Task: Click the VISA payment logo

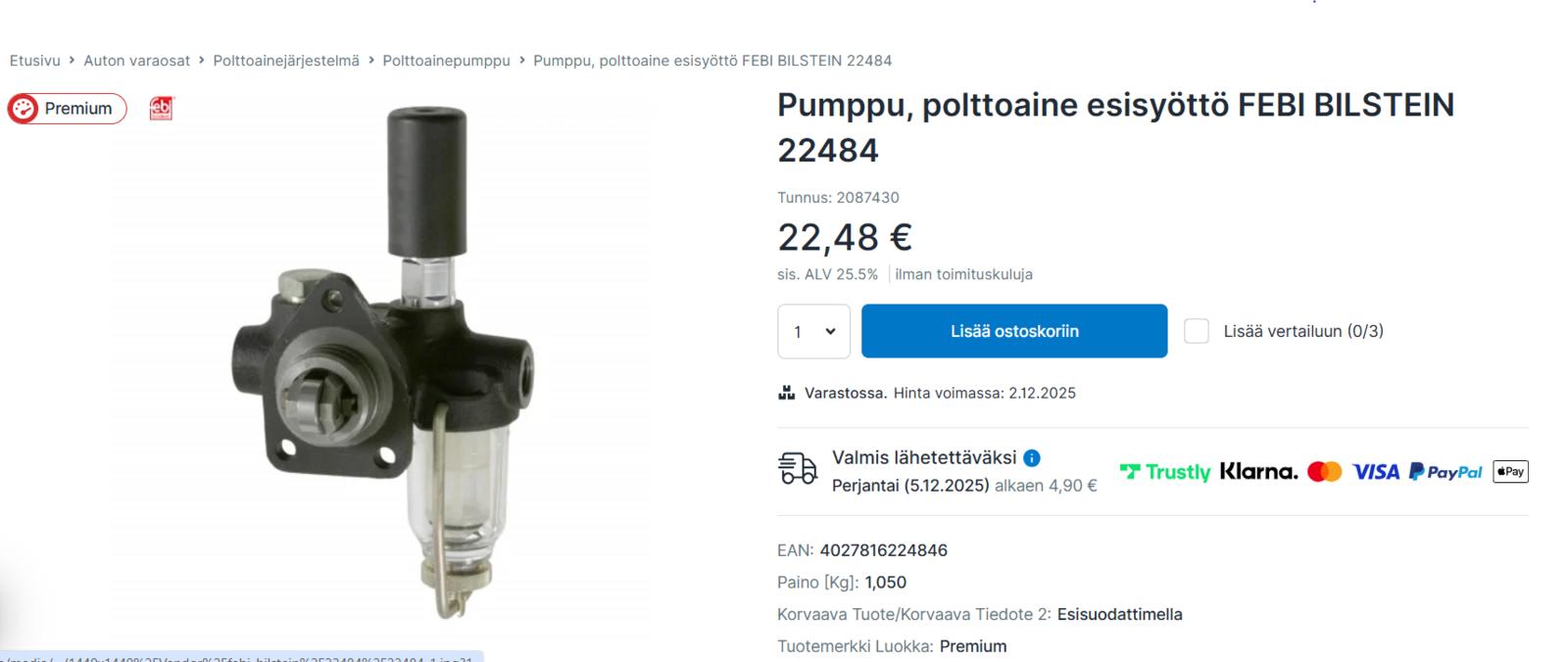Action: (1376, 472)
